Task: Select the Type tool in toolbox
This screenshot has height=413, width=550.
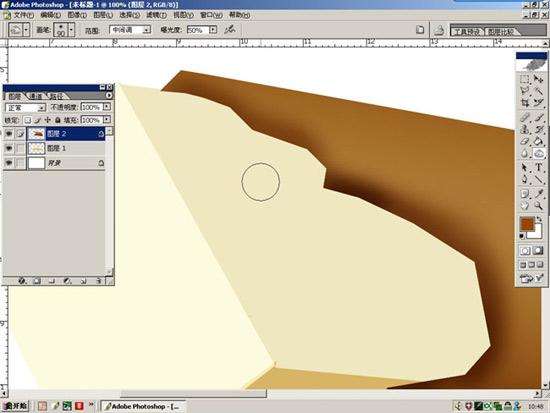Action: pyautogui.click(x=539, y=167)
